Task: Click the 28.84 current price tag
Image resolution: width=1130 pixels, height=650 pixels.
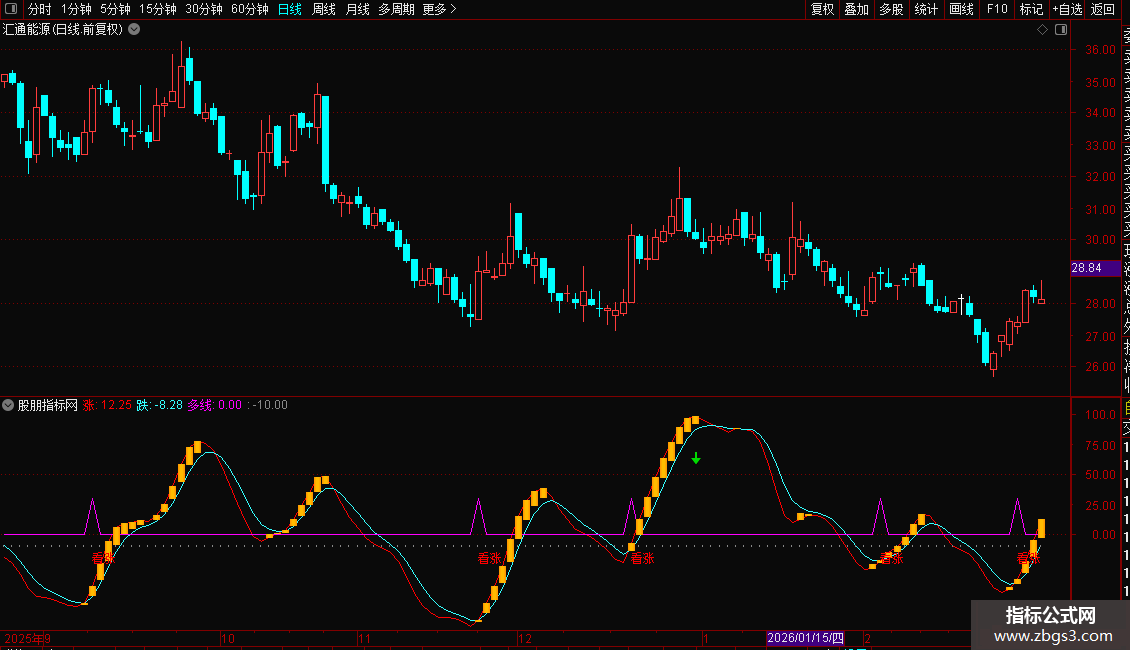Action: pyautogui.click(x=1095, y=268)
